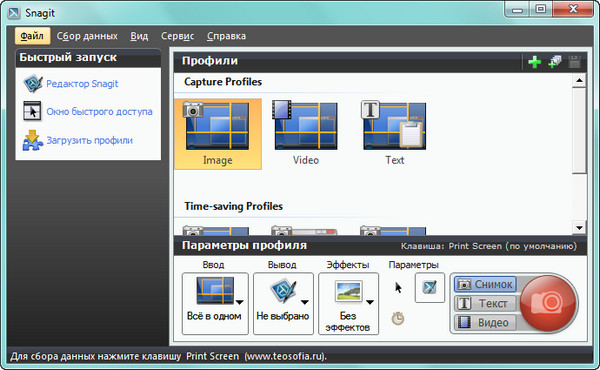The image size is (600, 370).
Task: Click the Capture Profiles heading
Action: pyautogui.click(x=223, y=82)
